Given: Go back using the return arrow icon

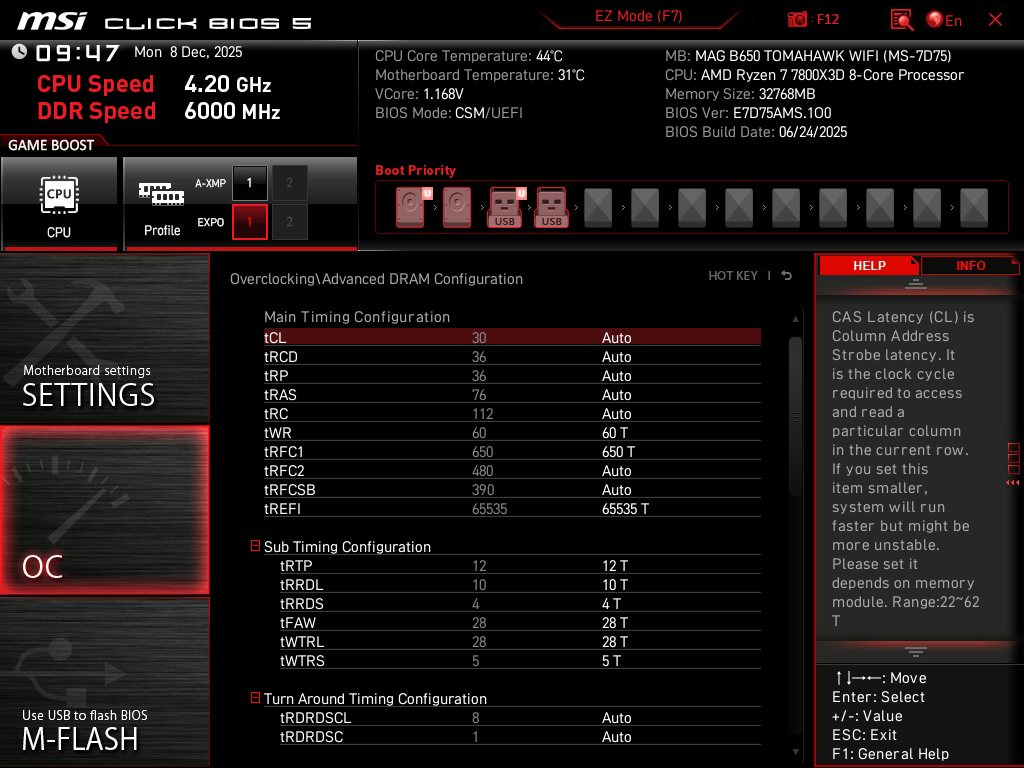Looking at the screenshot, I should click(787, 276).
